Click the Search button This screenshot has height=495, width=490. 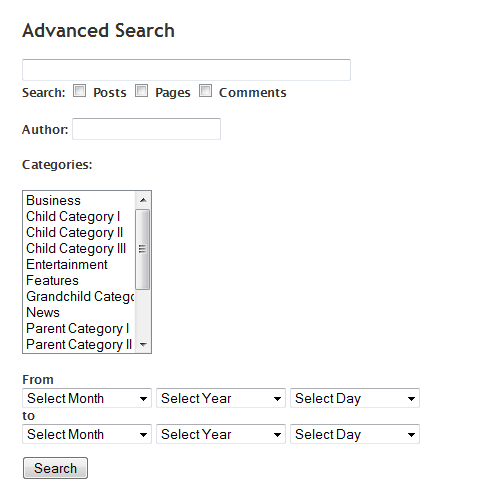click(55, 468)
